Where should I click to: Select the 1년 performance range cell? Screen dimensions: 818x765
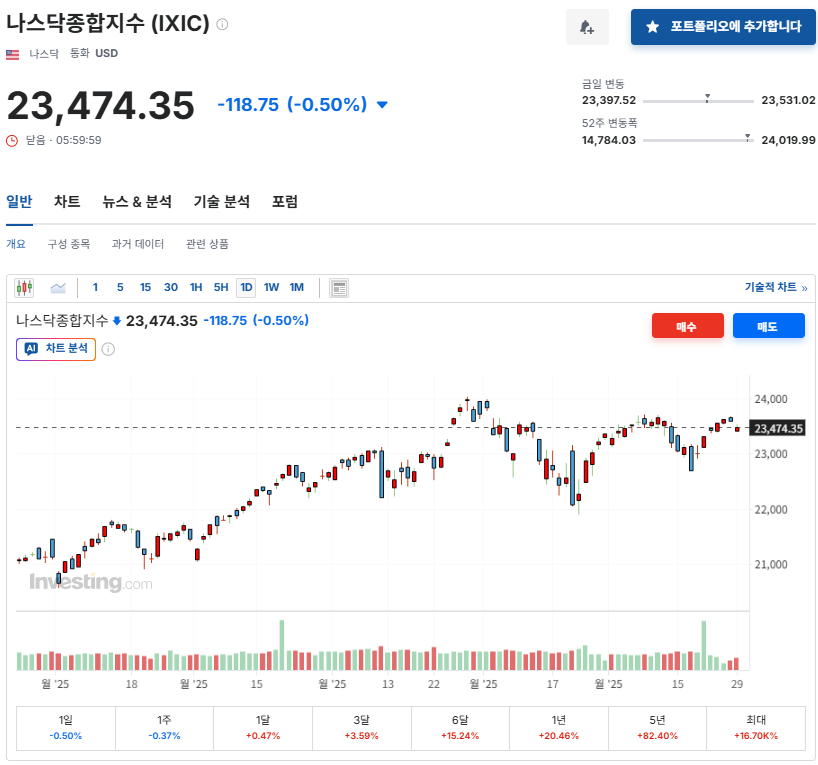[x=559, y=728]
